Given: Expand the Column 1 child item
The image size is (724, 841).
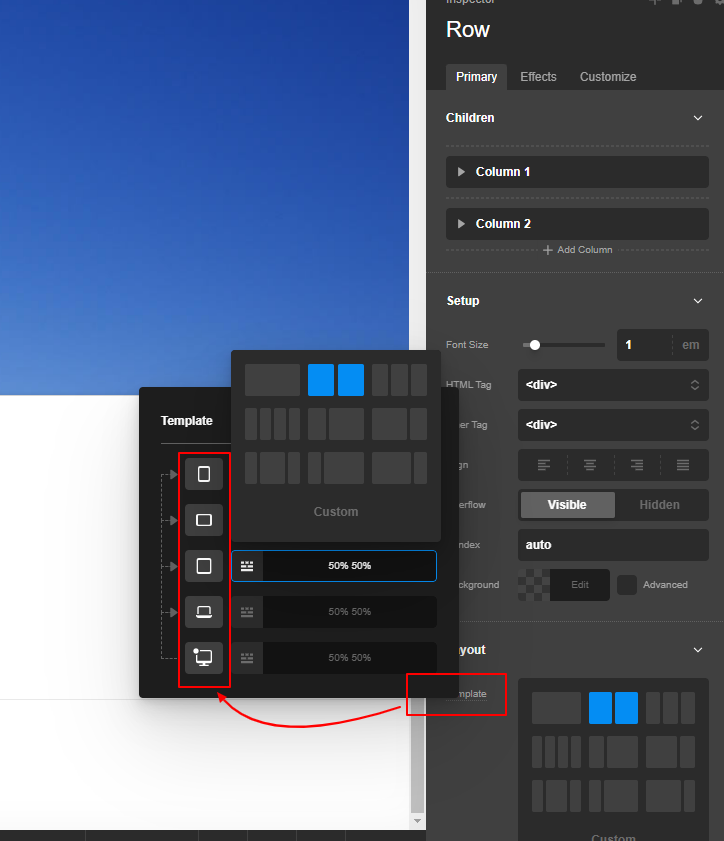Looking at the screenshot, I should pyautogui.click(x=461, y=172).
